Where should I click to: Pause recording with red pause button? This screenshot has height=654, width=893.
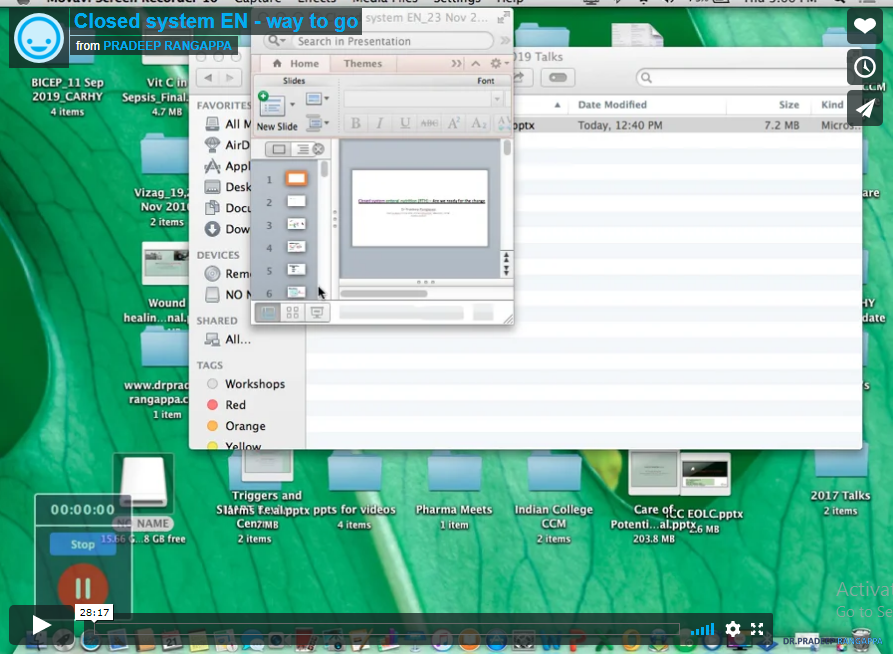[82, 588]
